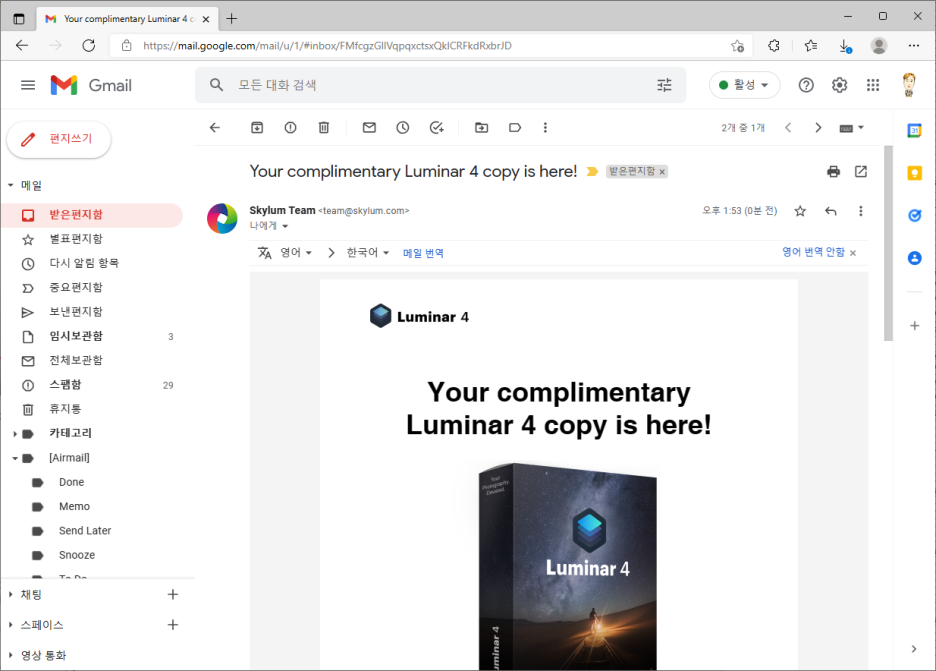Toggle the importance marker beside the subject
This screenshot has height=671, width=936.
point(592,172)
